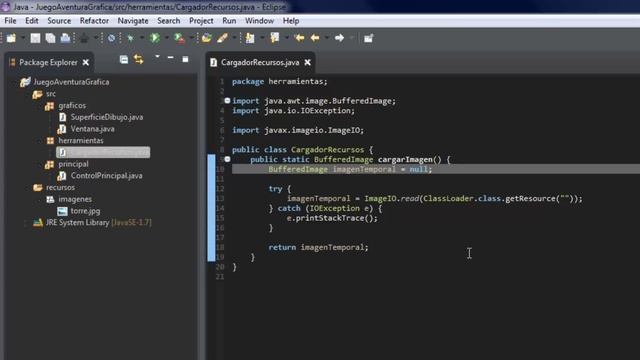Click the Open Perspective icon

click(x=369, y=38)
